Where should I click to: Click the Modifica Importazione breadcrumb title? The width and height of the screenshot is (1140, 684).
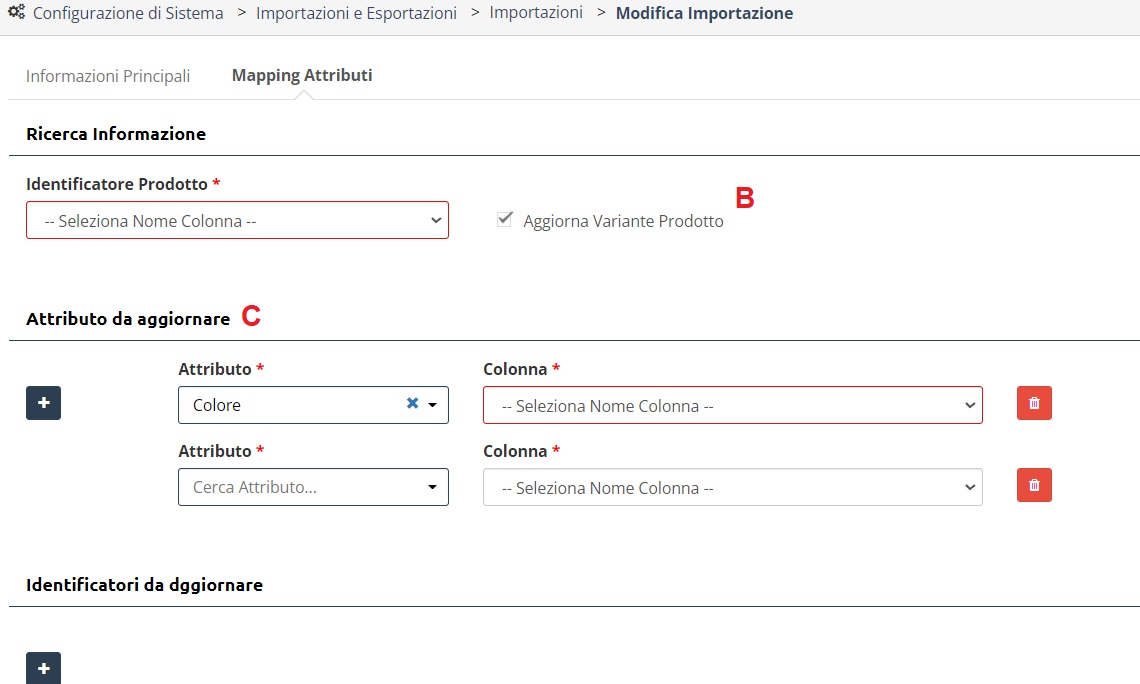tap(705, 13)
